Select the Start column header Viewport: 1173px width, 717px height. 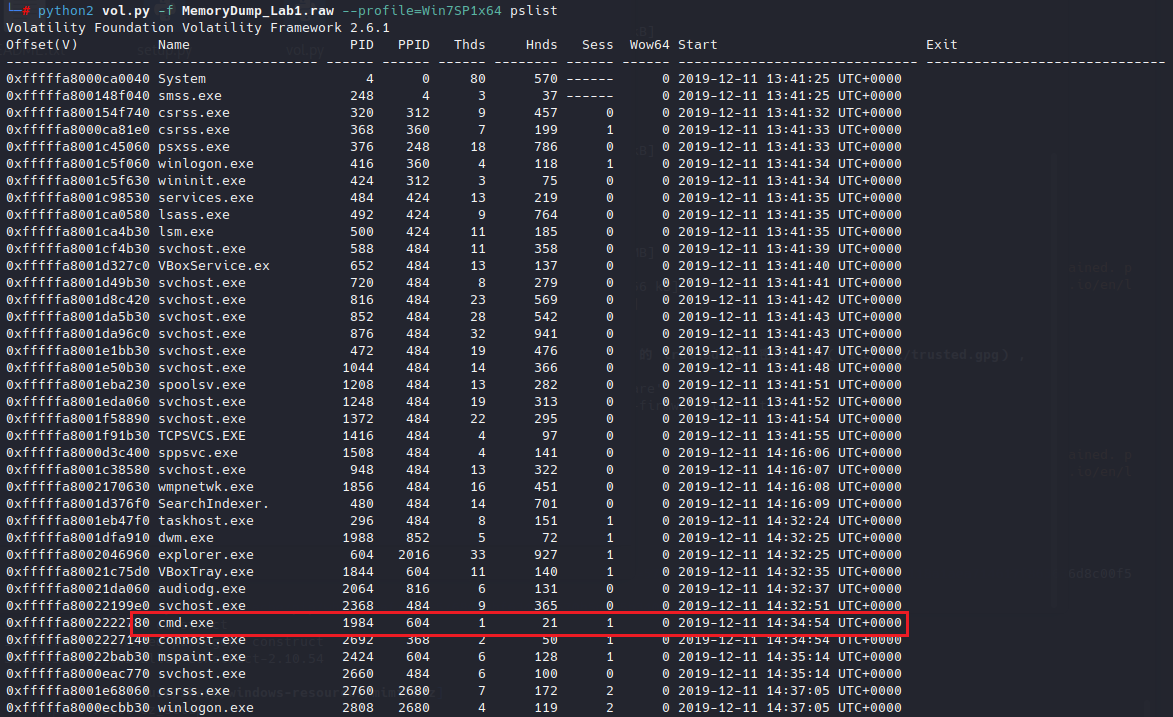[x=697, y=44]
